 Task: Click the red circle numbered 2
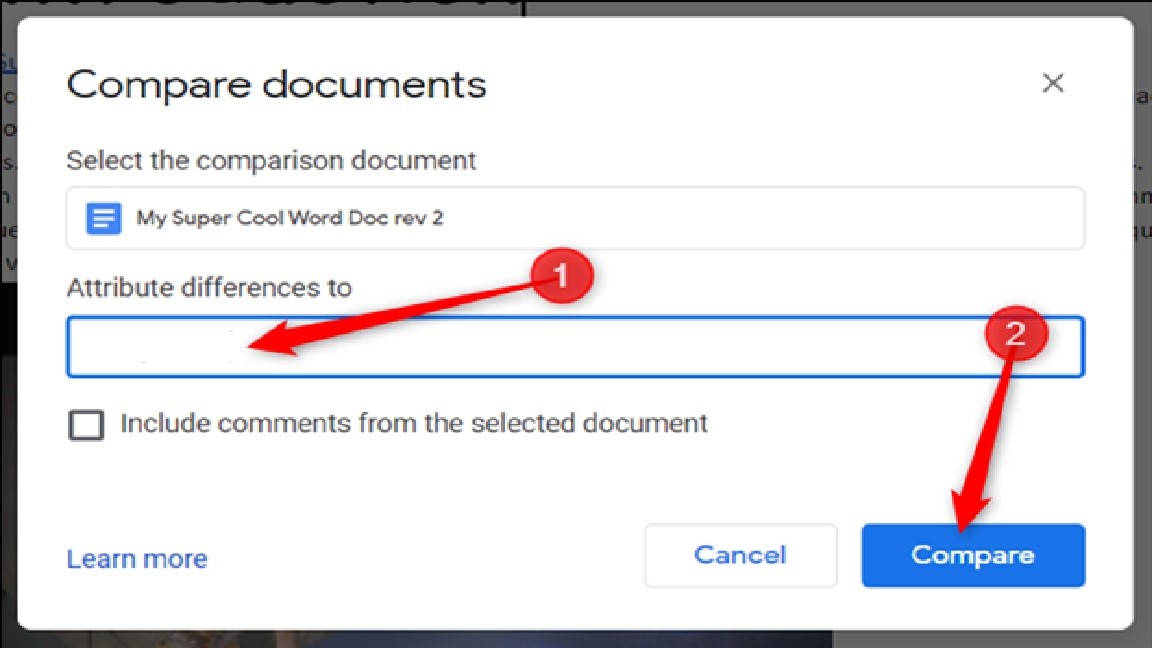coord(1015,334)
